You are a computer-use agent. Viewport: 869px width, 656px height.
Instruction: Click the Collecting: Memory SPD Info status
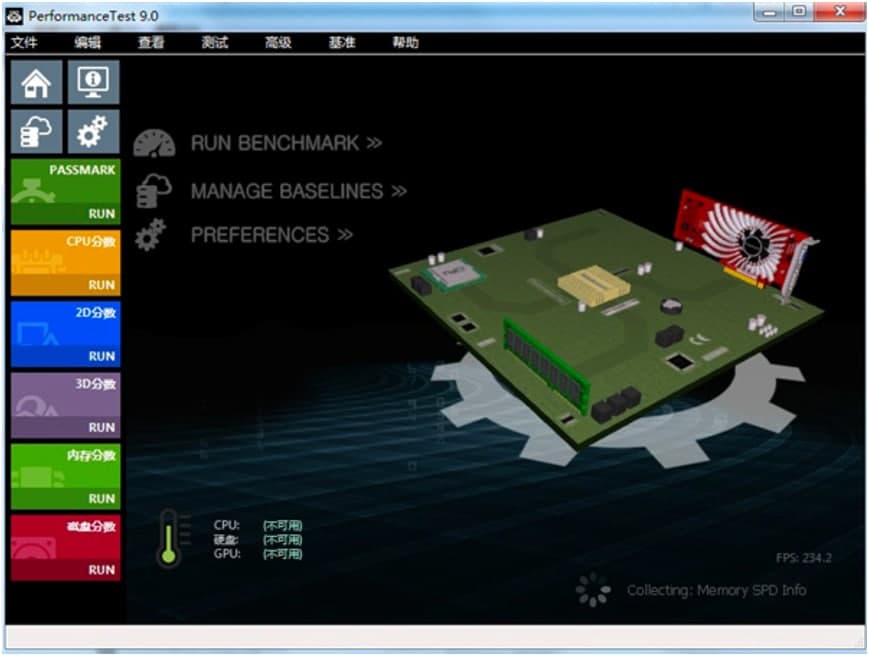coord(716,590)
